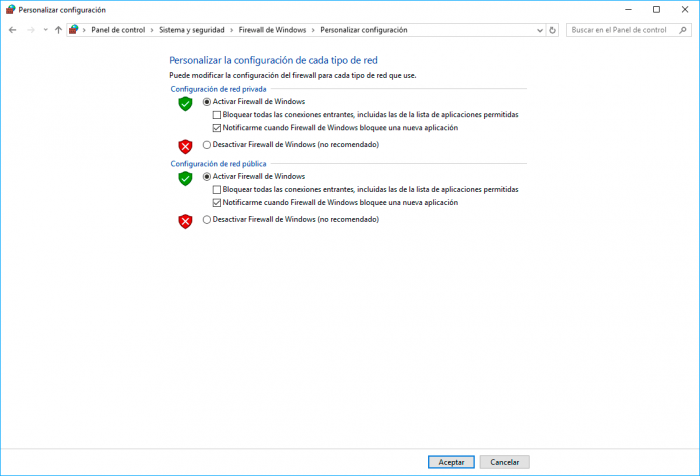Go up one level with the up arrow

[x=58, y=30]
